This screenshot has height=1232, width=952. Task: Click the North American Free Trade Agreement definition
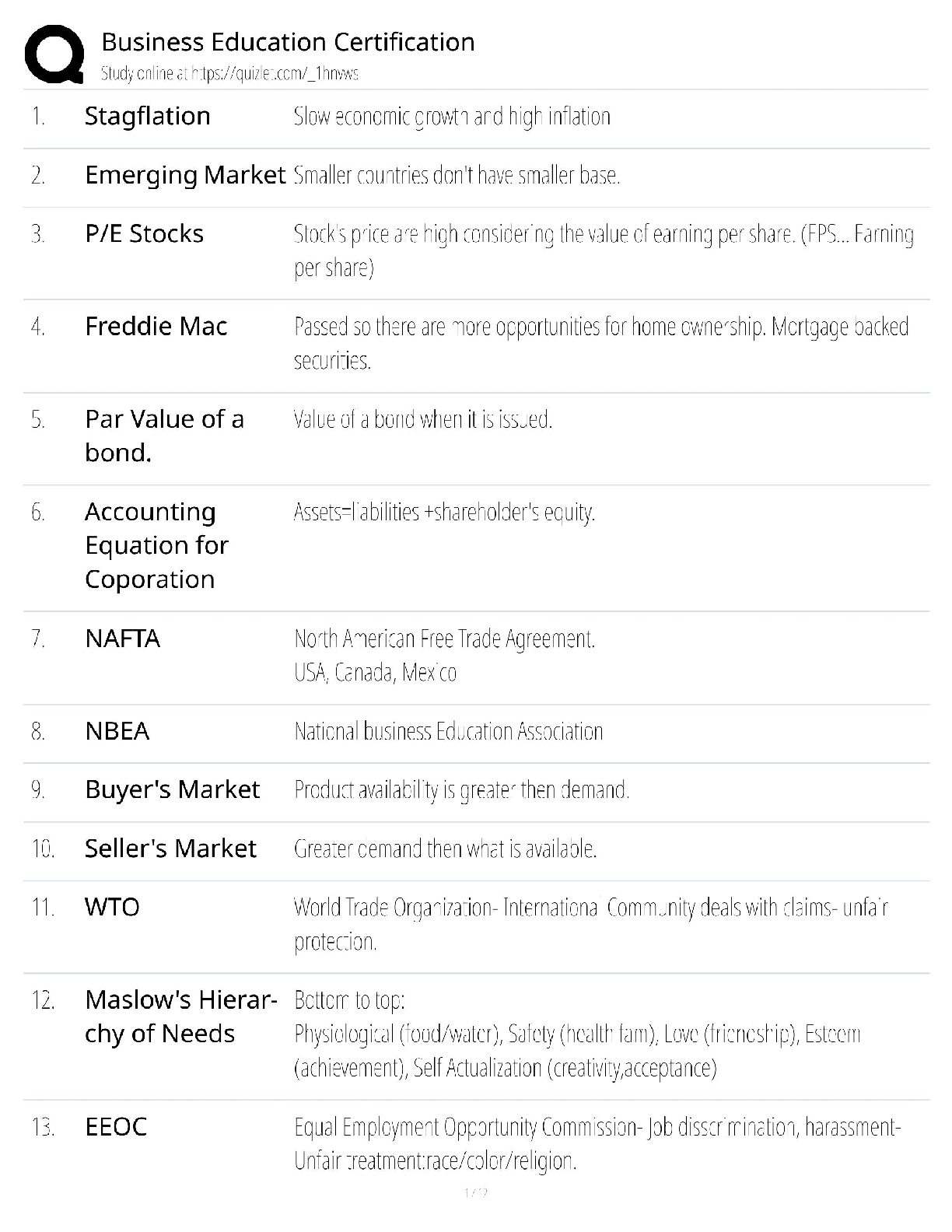click(x=444, y=639)
